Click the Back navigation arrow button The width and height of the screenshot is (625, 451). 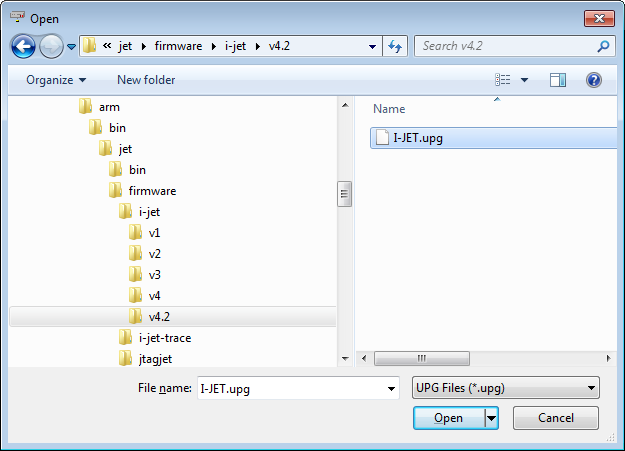[x=23, y=46]
